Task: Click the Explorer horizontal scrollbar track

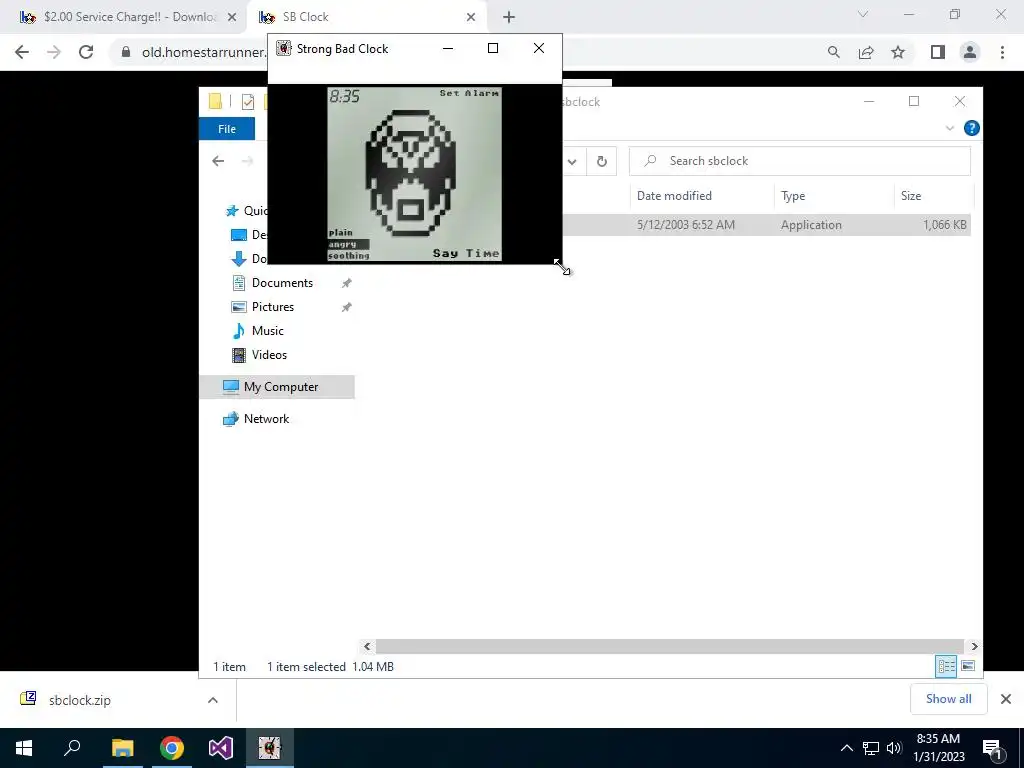Action: click(x=670, y=647)
